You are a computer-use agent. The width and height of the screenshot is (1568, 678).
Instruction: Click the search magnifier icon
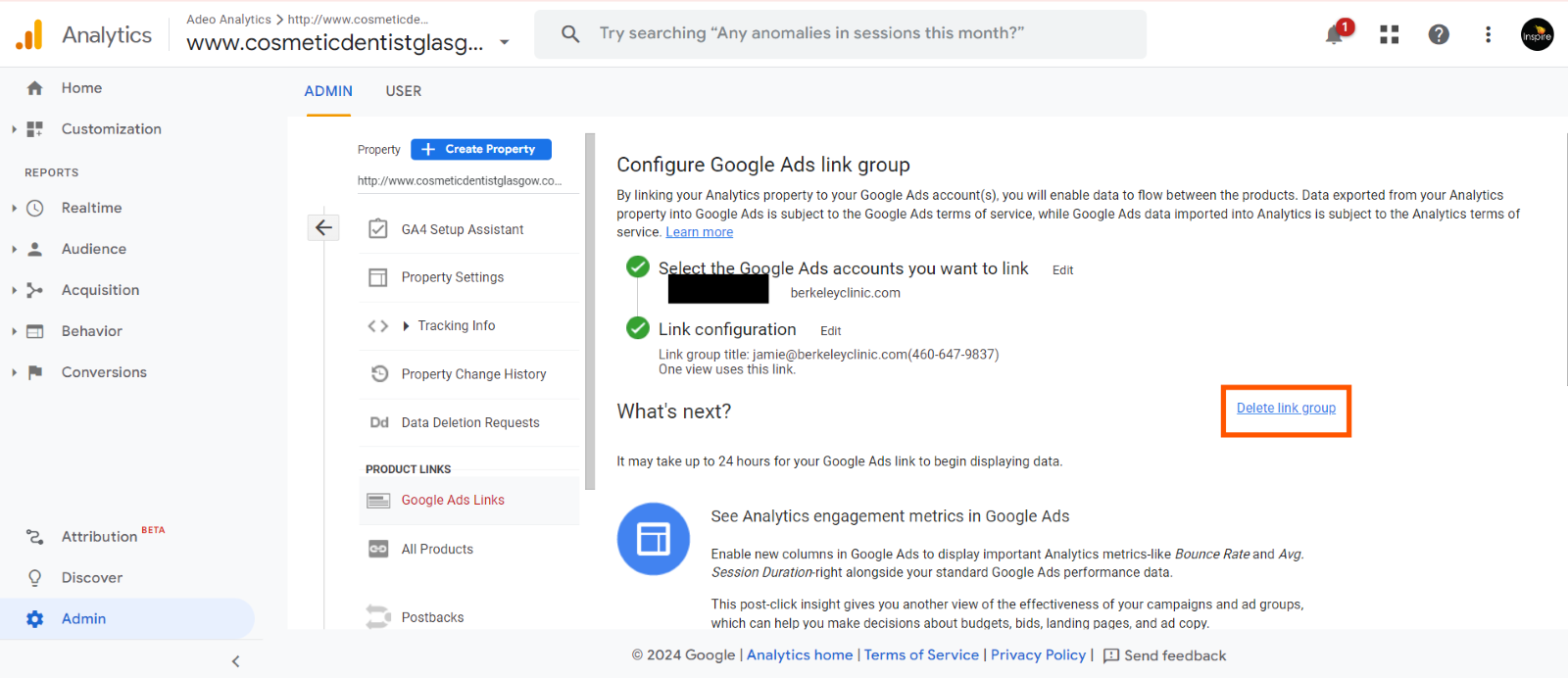click(x=570, y=34)
